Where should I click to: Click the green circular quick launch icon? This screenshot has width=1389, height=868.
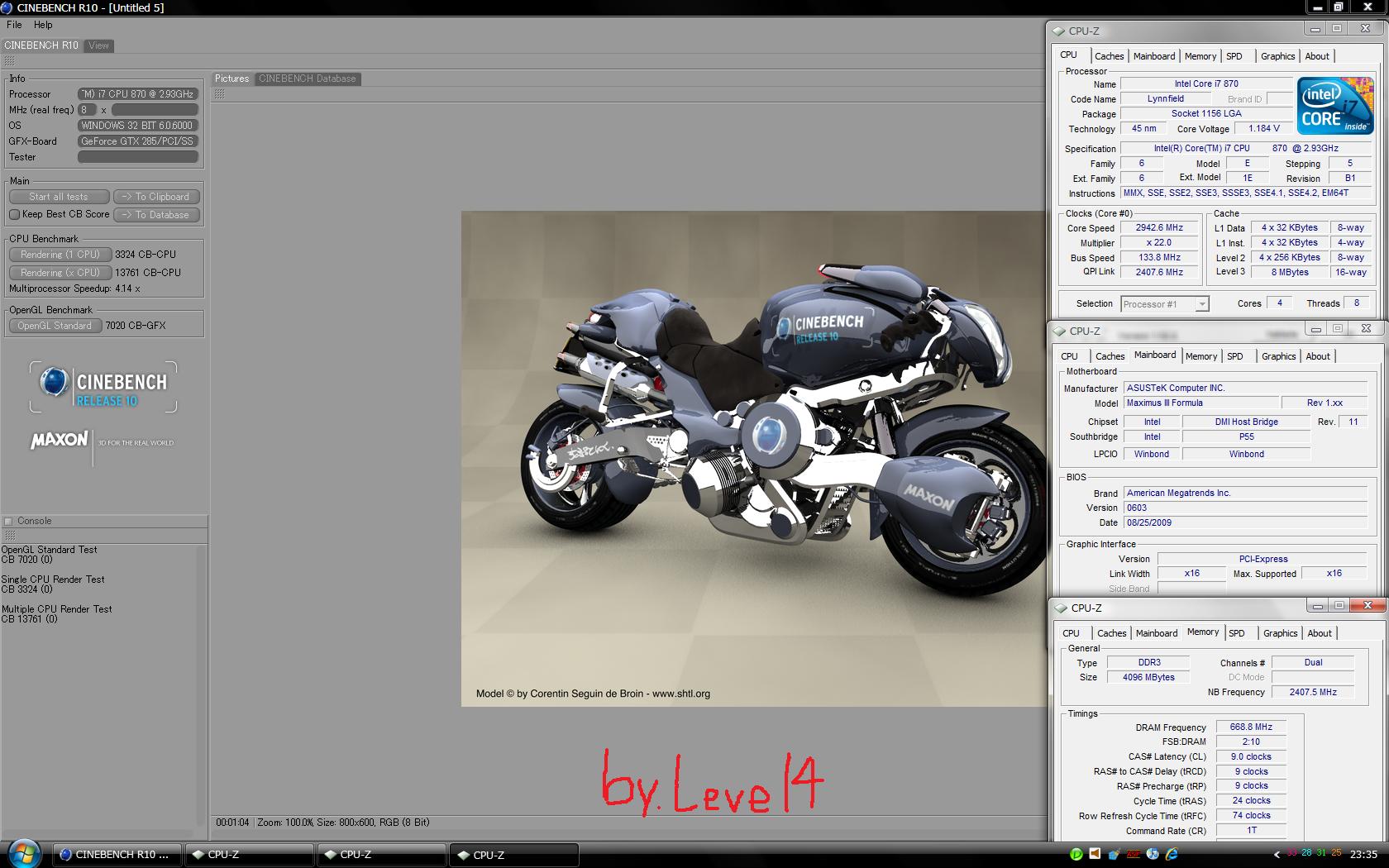point(1076,854)
